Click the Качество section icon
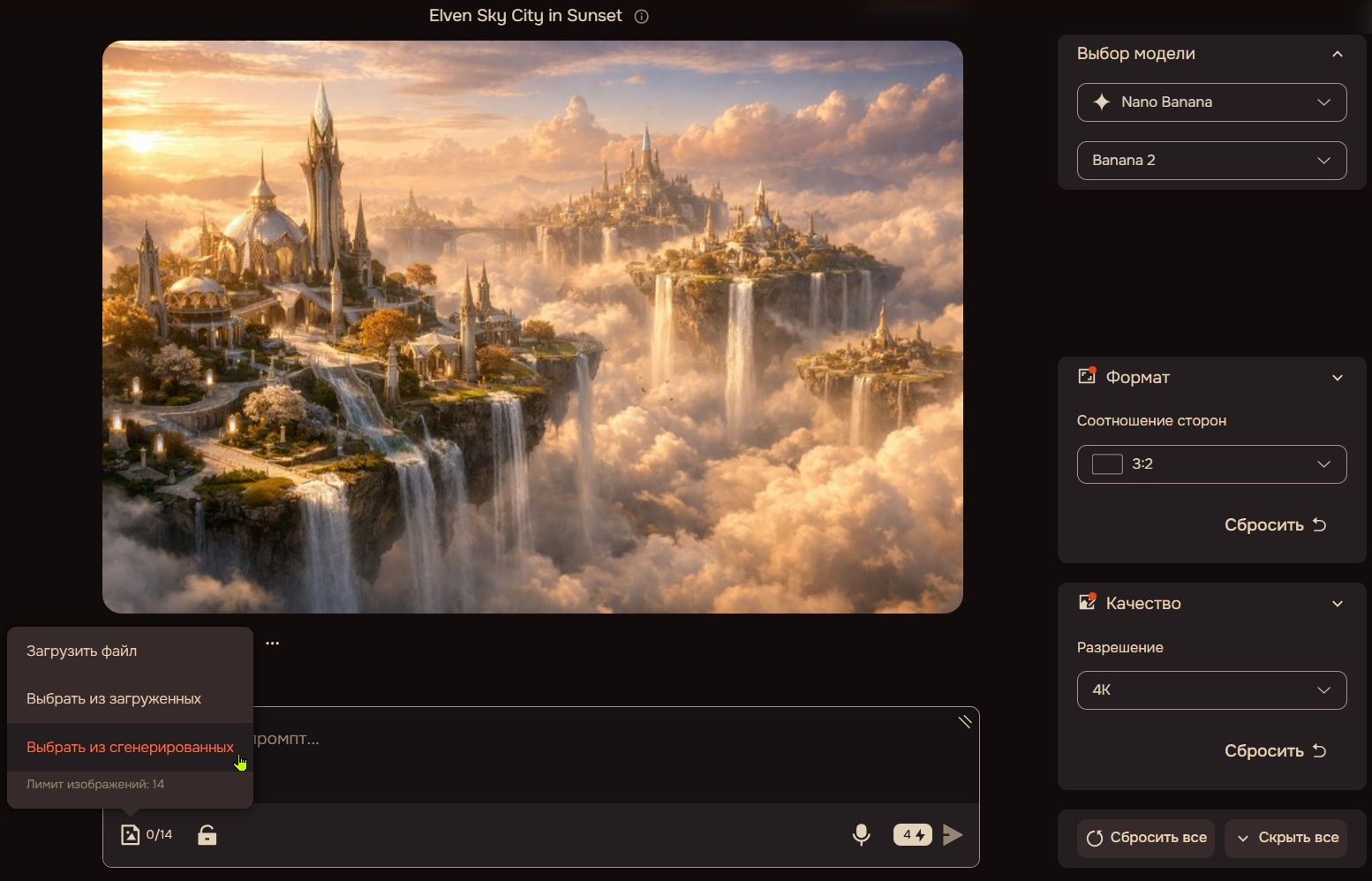This screenshot has height=881, width=1372. 1087,603
